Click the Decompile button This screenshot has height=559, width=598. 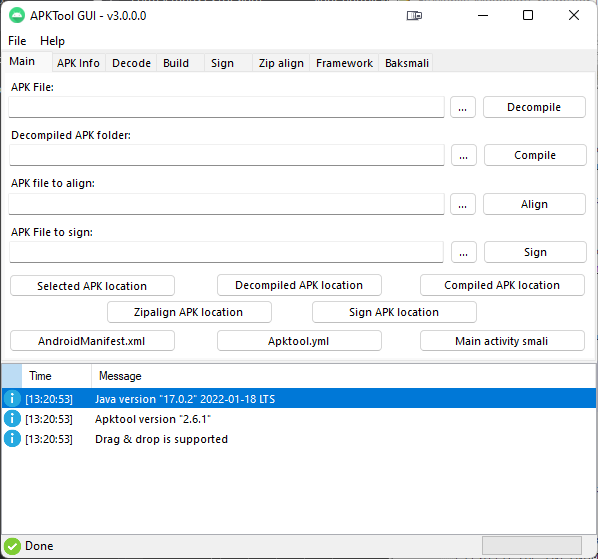[534, 107]
